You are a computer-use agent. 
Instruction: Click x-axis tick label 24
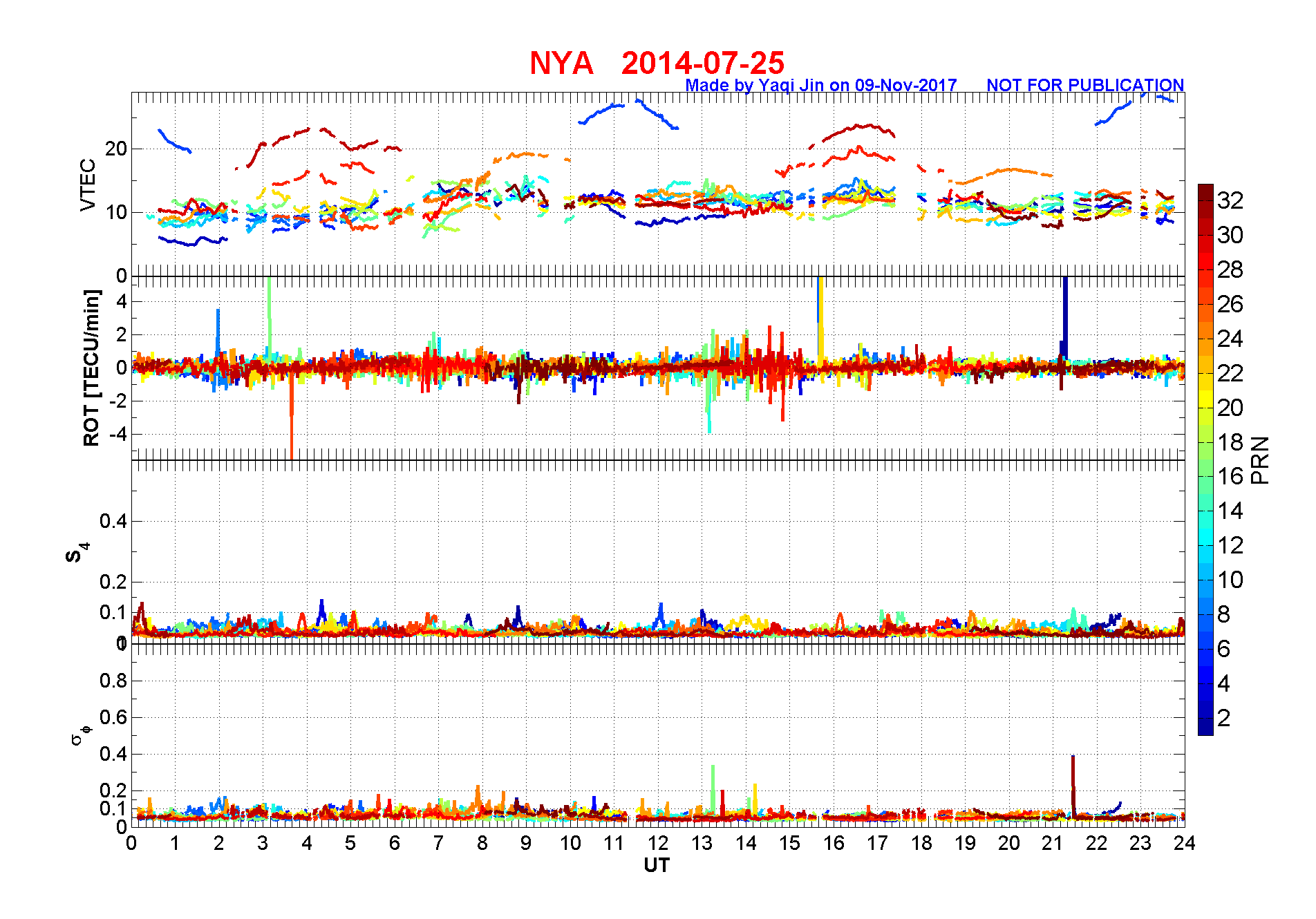[1185, 843]
